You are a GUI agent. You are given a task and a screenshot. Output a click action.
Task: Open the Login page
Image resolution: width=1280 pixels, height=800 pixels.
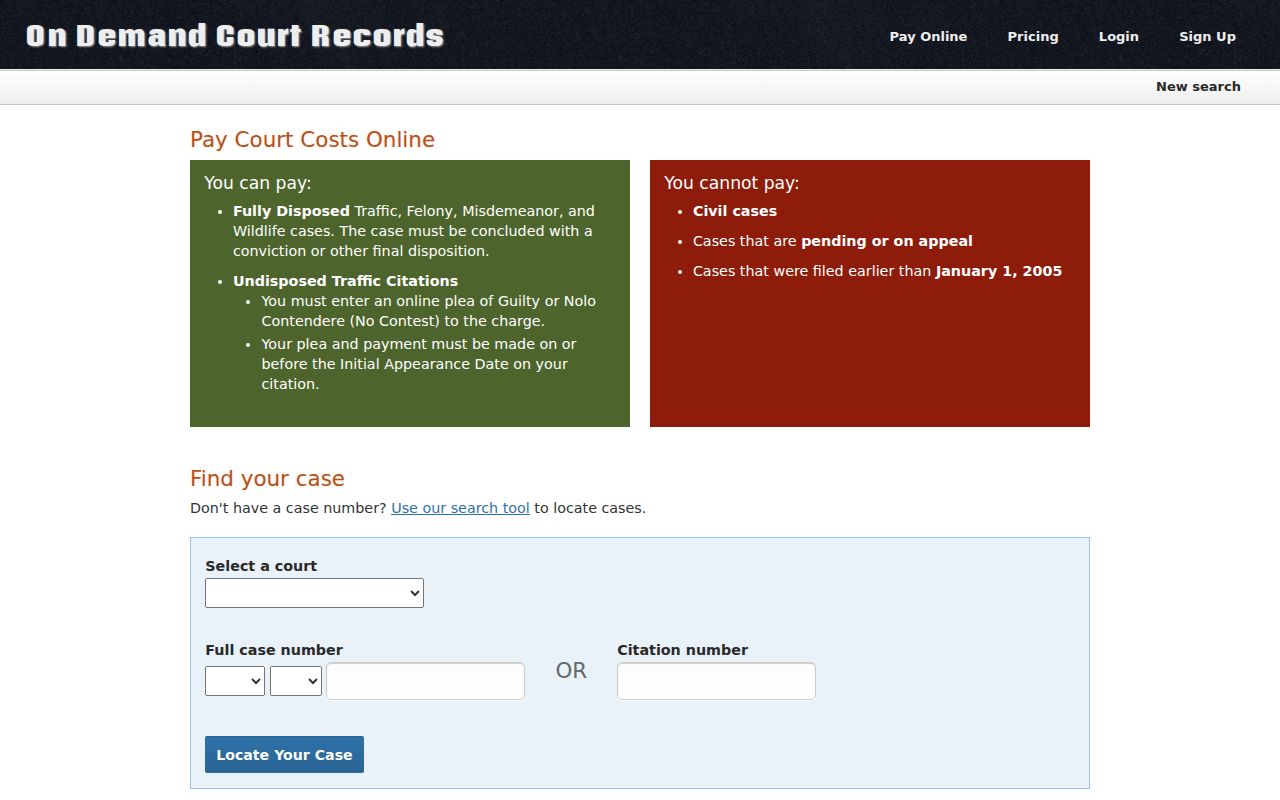coord(1118,36)
